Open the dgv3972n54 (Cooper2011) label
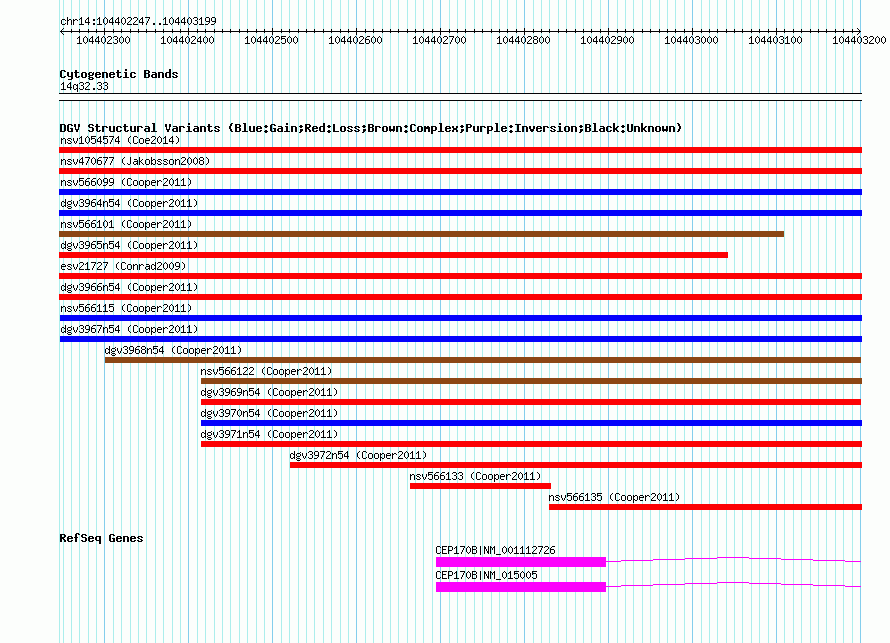 [358, 455]
